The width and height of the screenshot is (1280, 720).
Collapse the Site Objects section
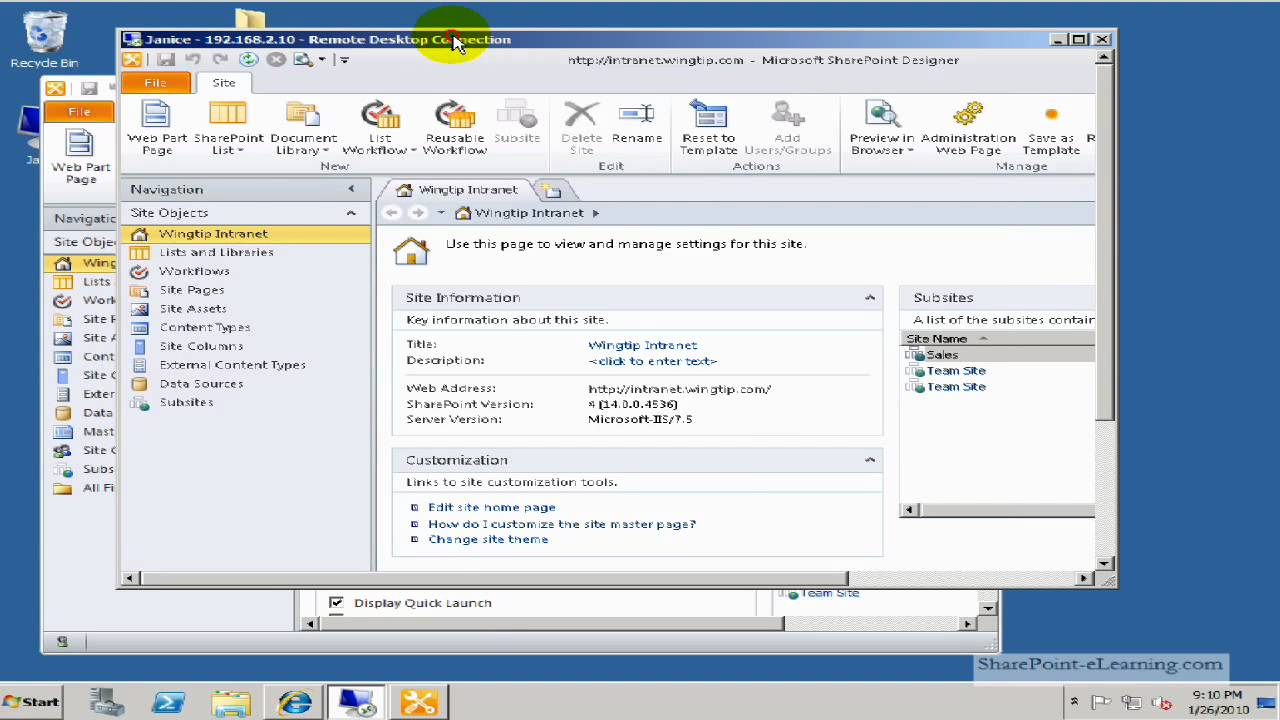point(351,212)
